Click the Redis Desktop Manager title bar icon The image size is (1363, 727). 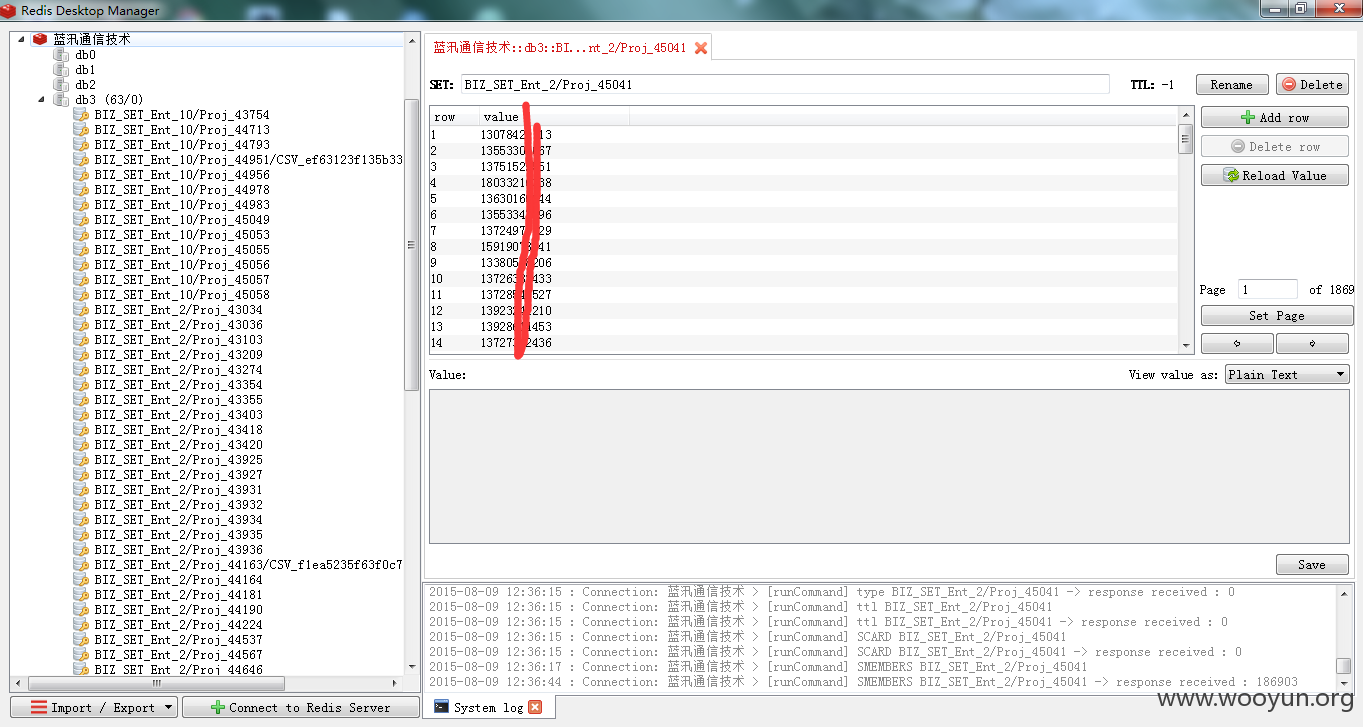coord(9,10)
